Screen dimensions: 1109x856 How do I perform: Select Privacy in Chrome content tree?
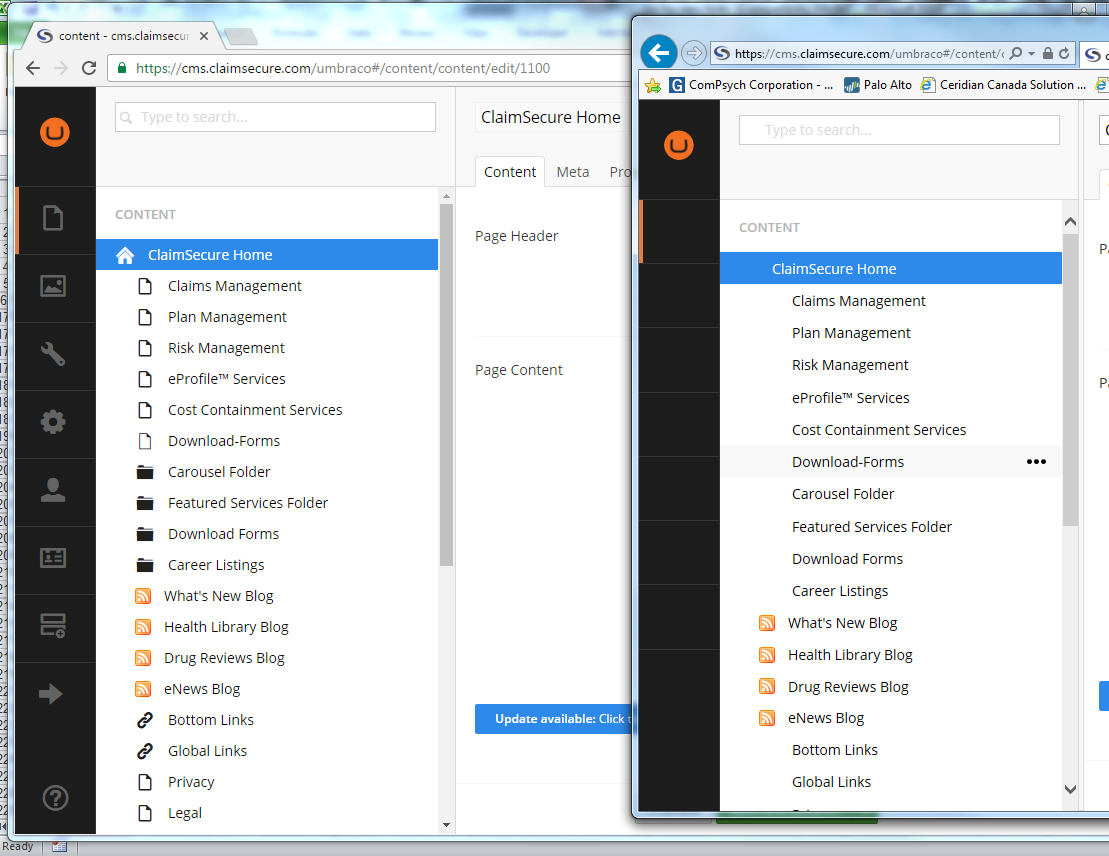[x=191, y=782]
